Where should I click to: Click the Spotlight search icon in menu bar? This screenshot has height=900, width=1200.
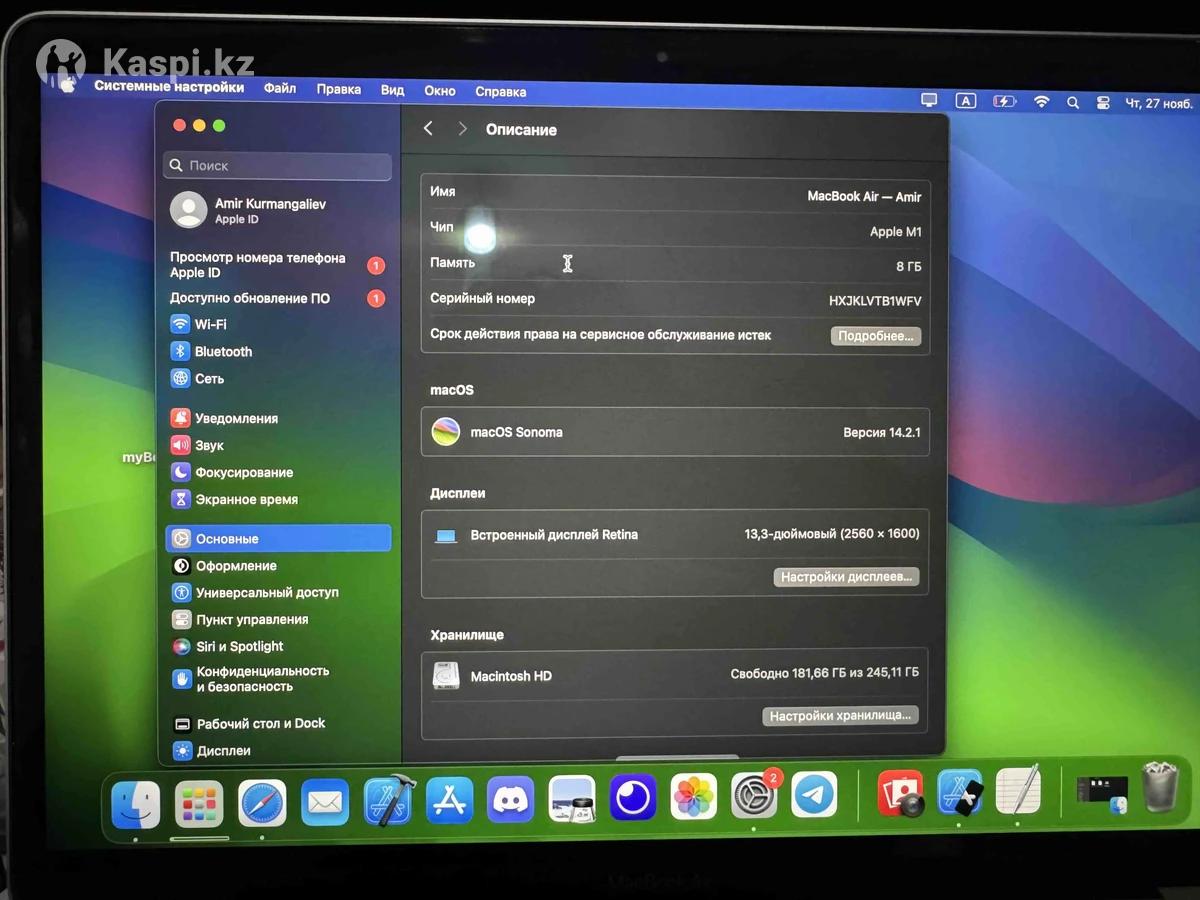[x=1072, y=102]
